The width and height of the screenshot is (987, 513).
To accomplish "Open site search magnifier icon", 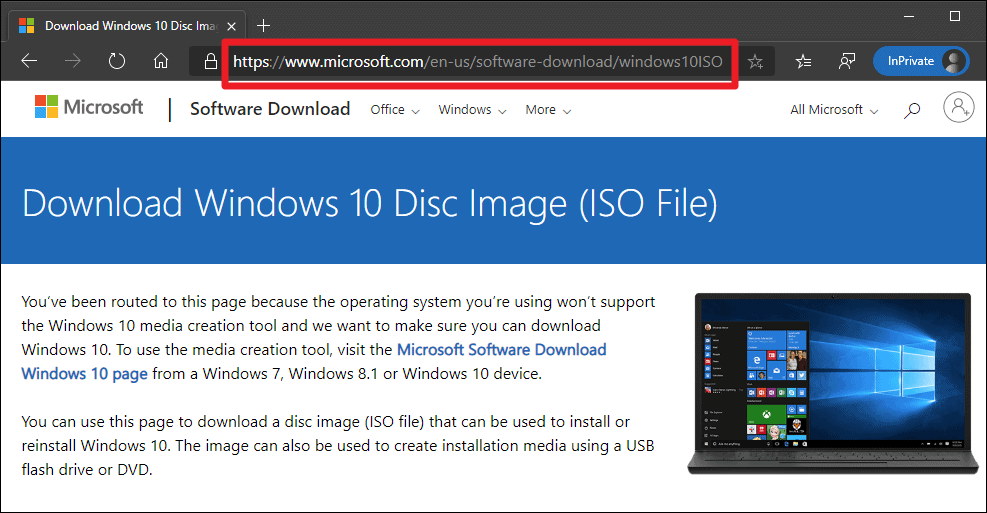I will coord(911,110).
